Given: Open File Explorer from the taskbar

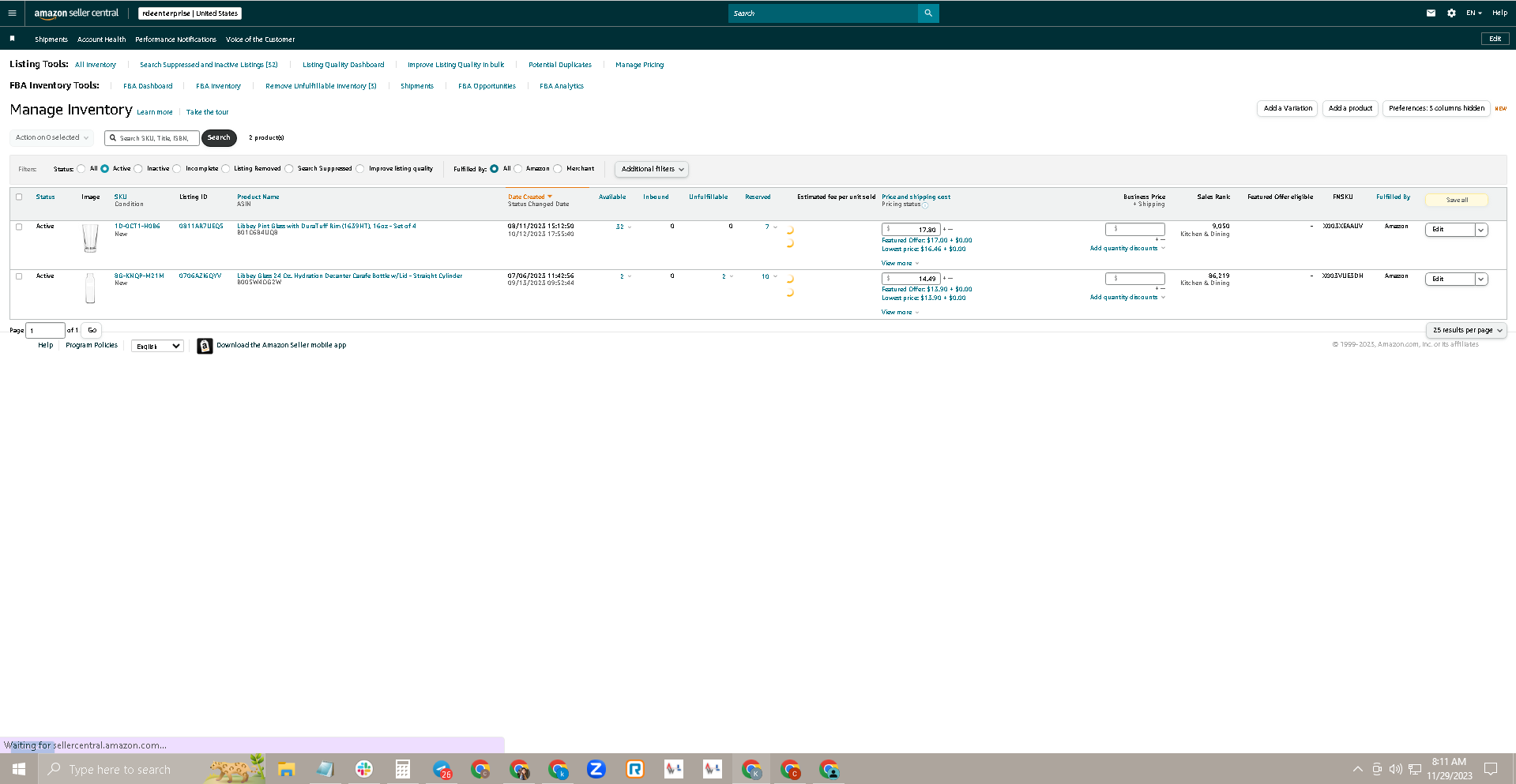Looking at the screenshot, I should tap(286, 769).
